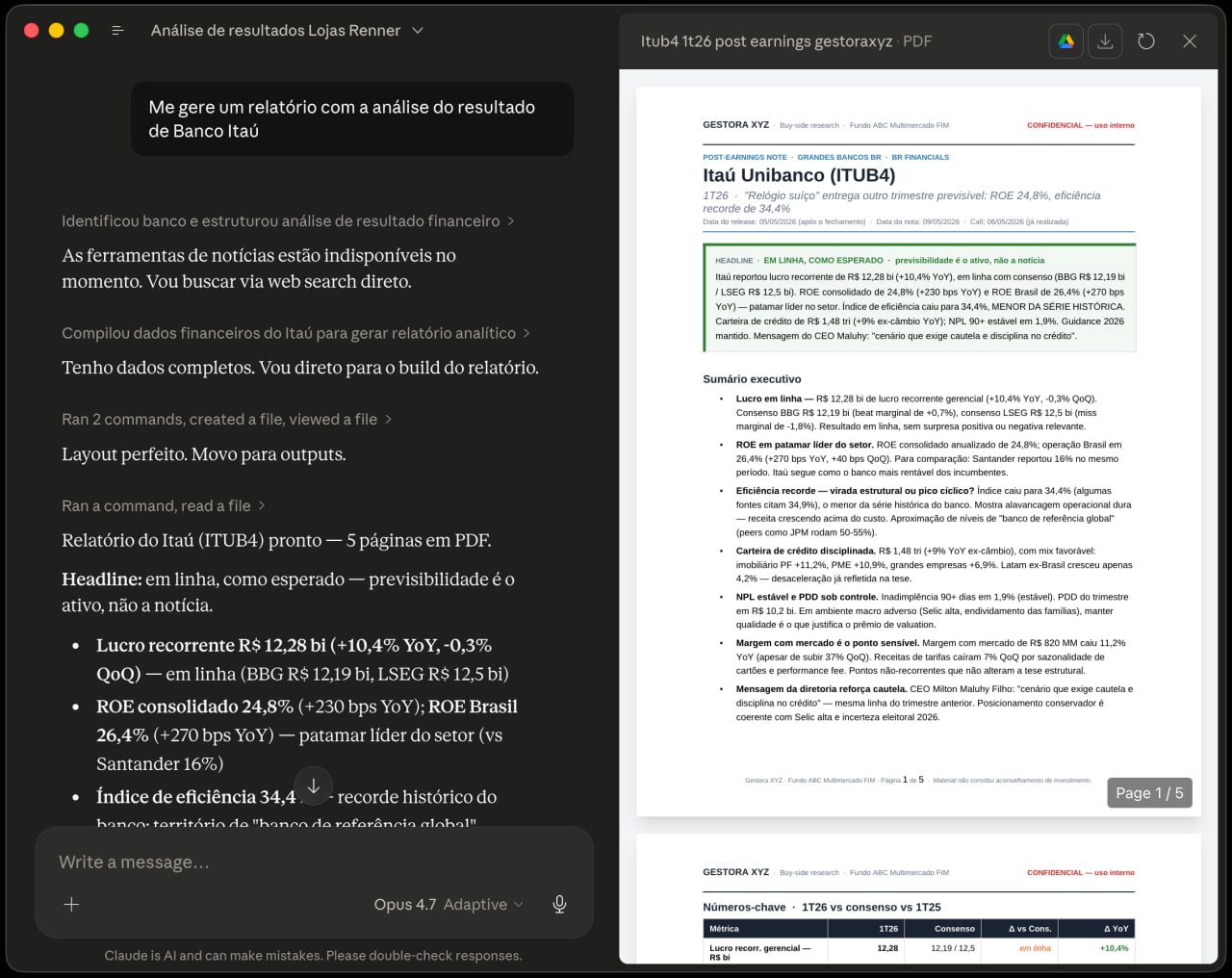Open the chat title menu "Análise de resultados Lojas Renner"
Image resolution: width=1232 pixels, height=978 pixels.
(287, 31)
